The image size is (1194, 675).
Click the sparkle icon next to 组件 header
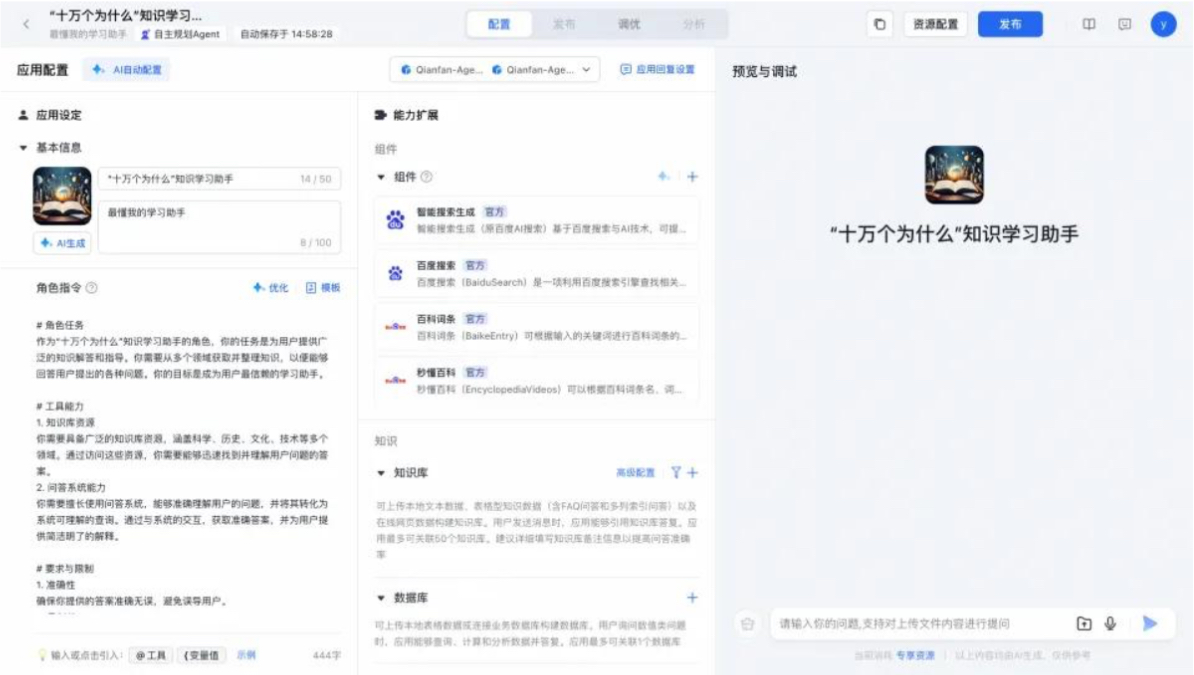click(664, 177)
